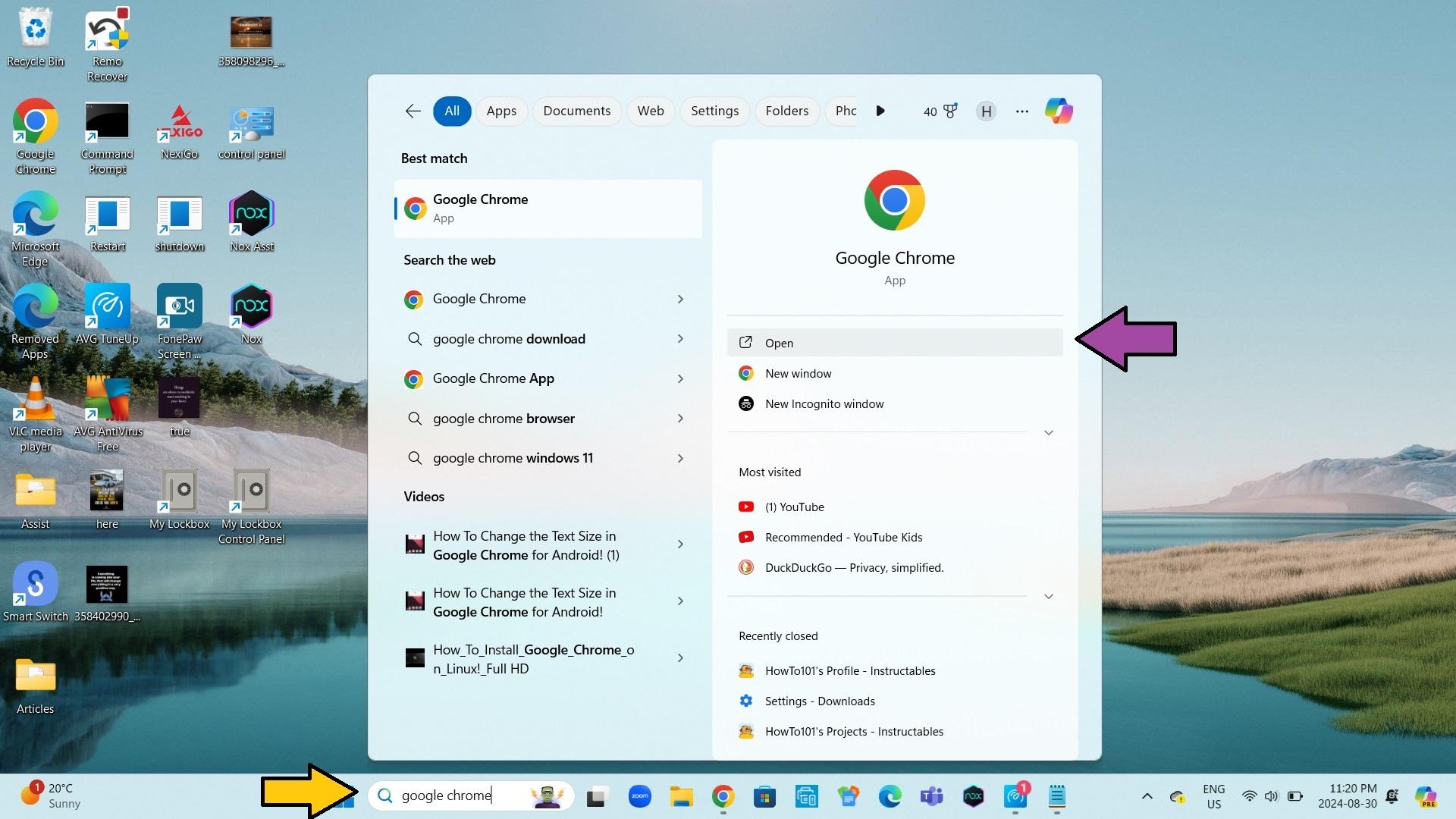Switch to the Settings filter tab

[714, 111]
